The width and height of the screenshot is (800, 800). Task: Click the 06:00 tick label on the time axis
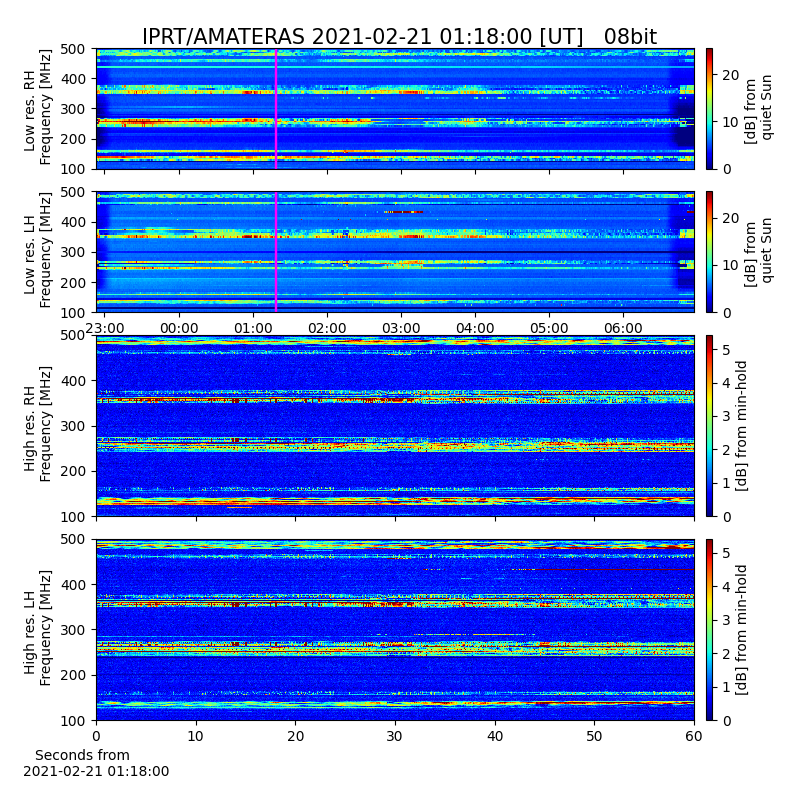623,328
